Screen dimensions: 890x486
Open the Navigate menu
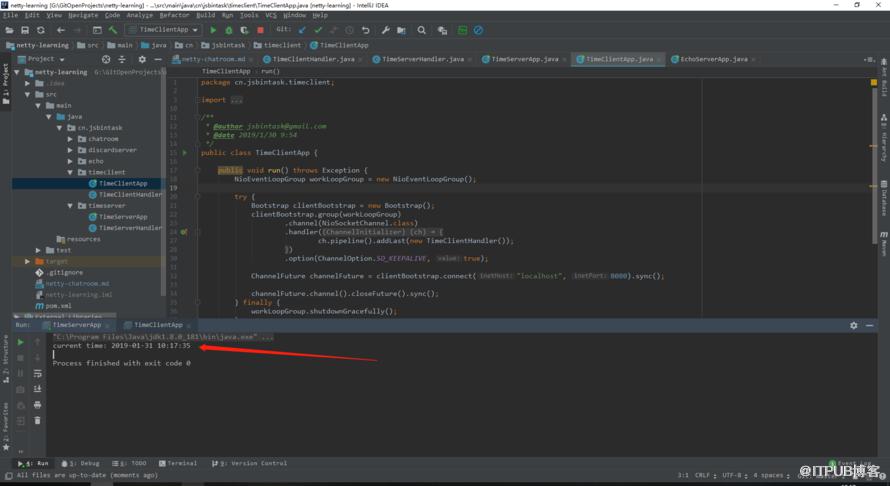point(83,15)
